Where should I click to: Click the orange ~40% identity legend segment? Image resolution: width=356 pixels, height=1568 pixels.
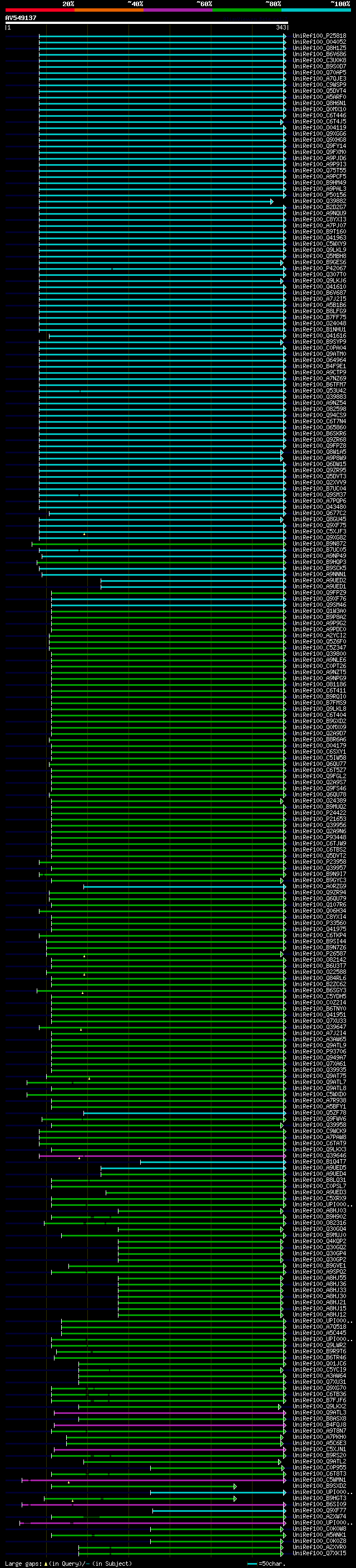pyautogui.click(x=109, y=10)
